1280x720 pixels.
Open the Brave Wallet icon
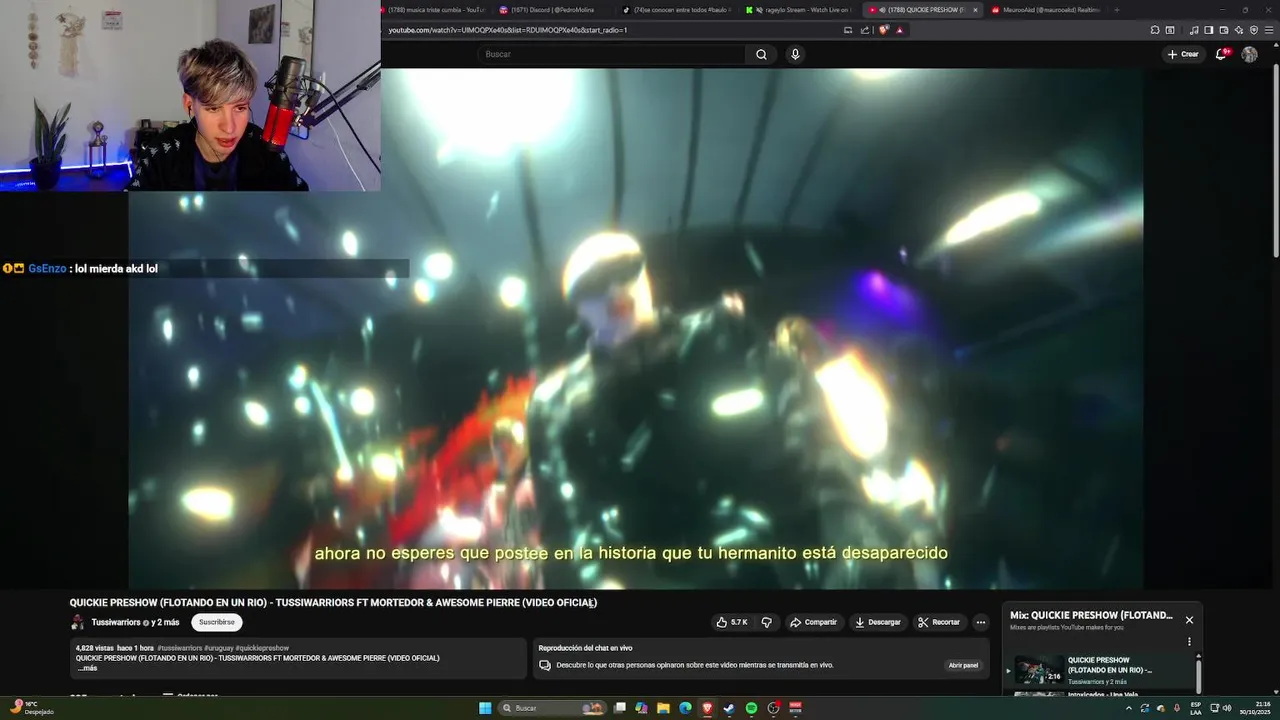coord(1223,30)
